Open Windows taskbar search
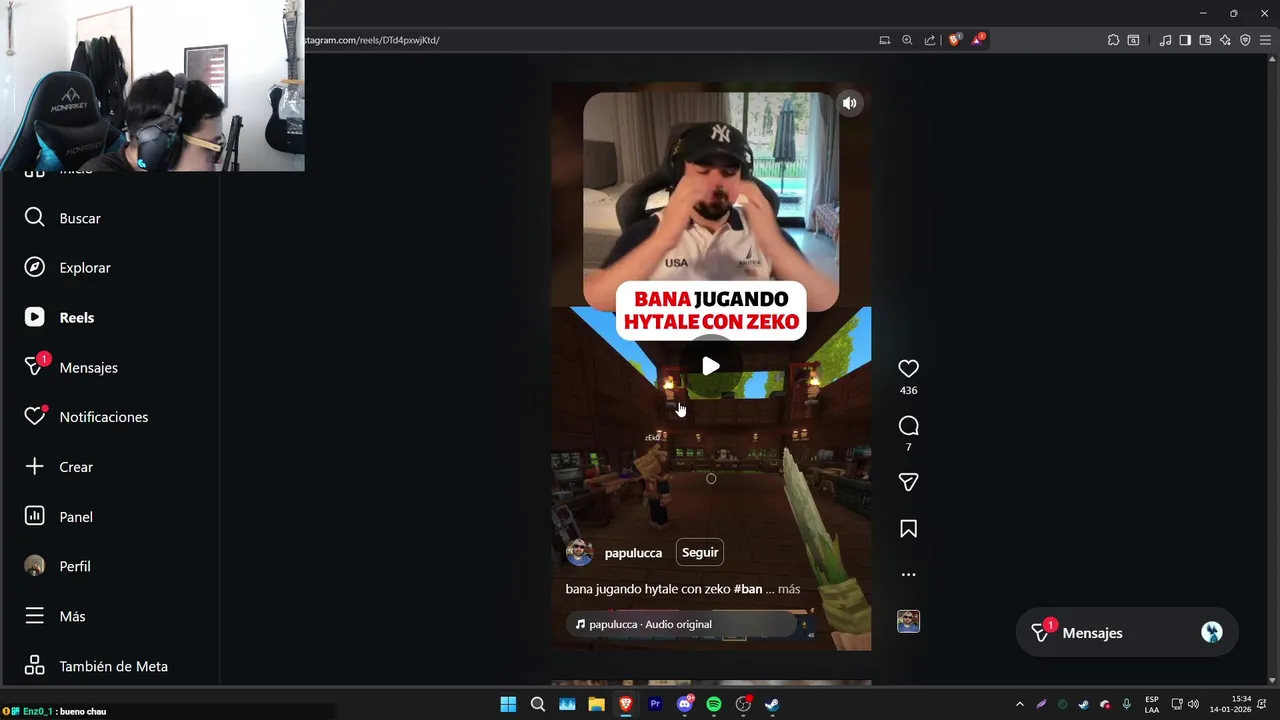Image resolution: width=1280 pixels, height=720 pixels. (538, 704)
